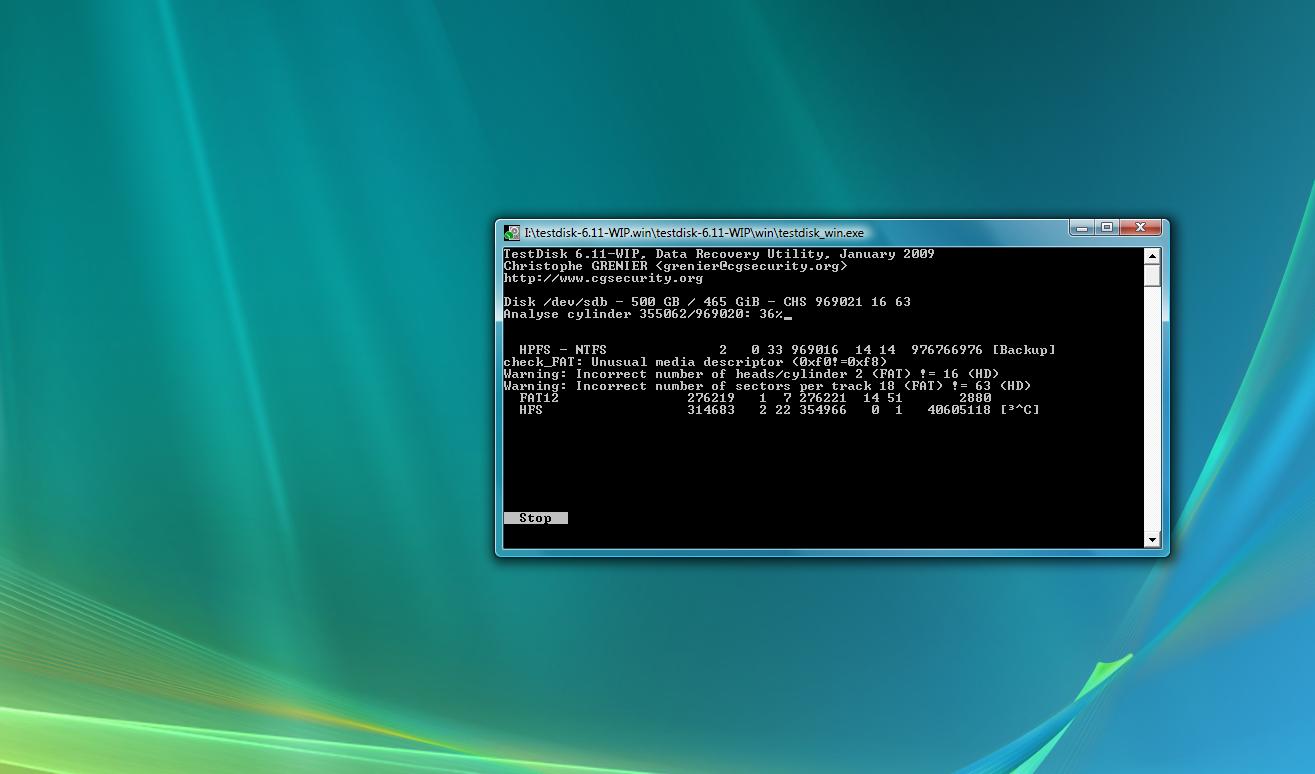This screenshot has height=774, width=1315.
Task: Click the check_FAT unusual media descriptor message
Action: (695, 362)
